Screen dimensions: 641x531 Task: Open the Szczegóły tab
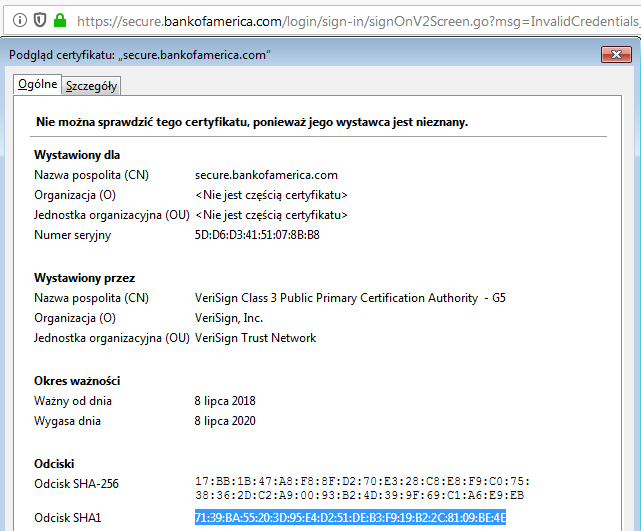click(91, 86)
